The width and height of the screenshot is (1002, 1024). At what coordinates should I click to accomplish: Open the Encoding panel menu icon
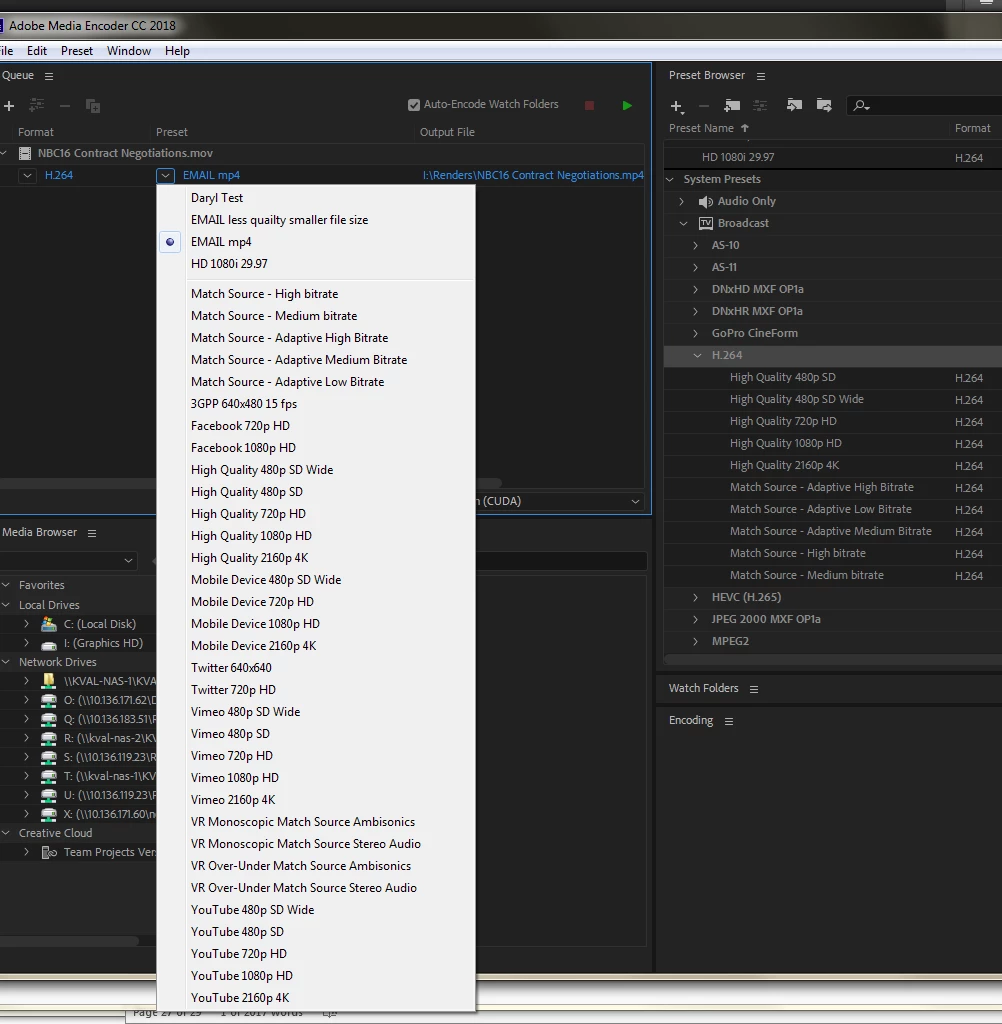(729, 721)
